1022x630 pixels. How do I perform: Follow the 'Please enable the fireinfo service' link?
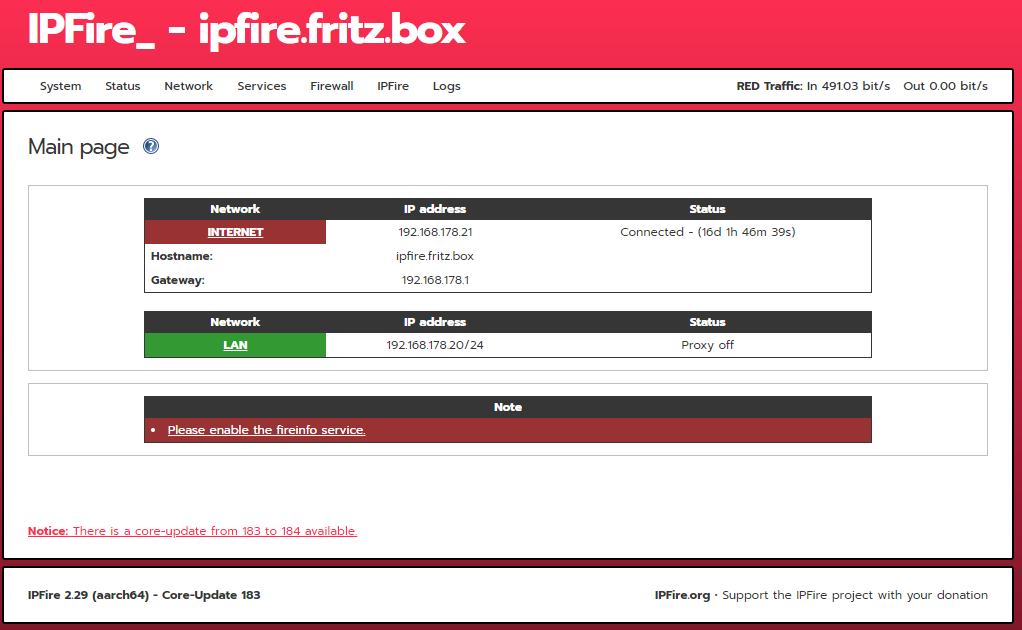point(267,430)
